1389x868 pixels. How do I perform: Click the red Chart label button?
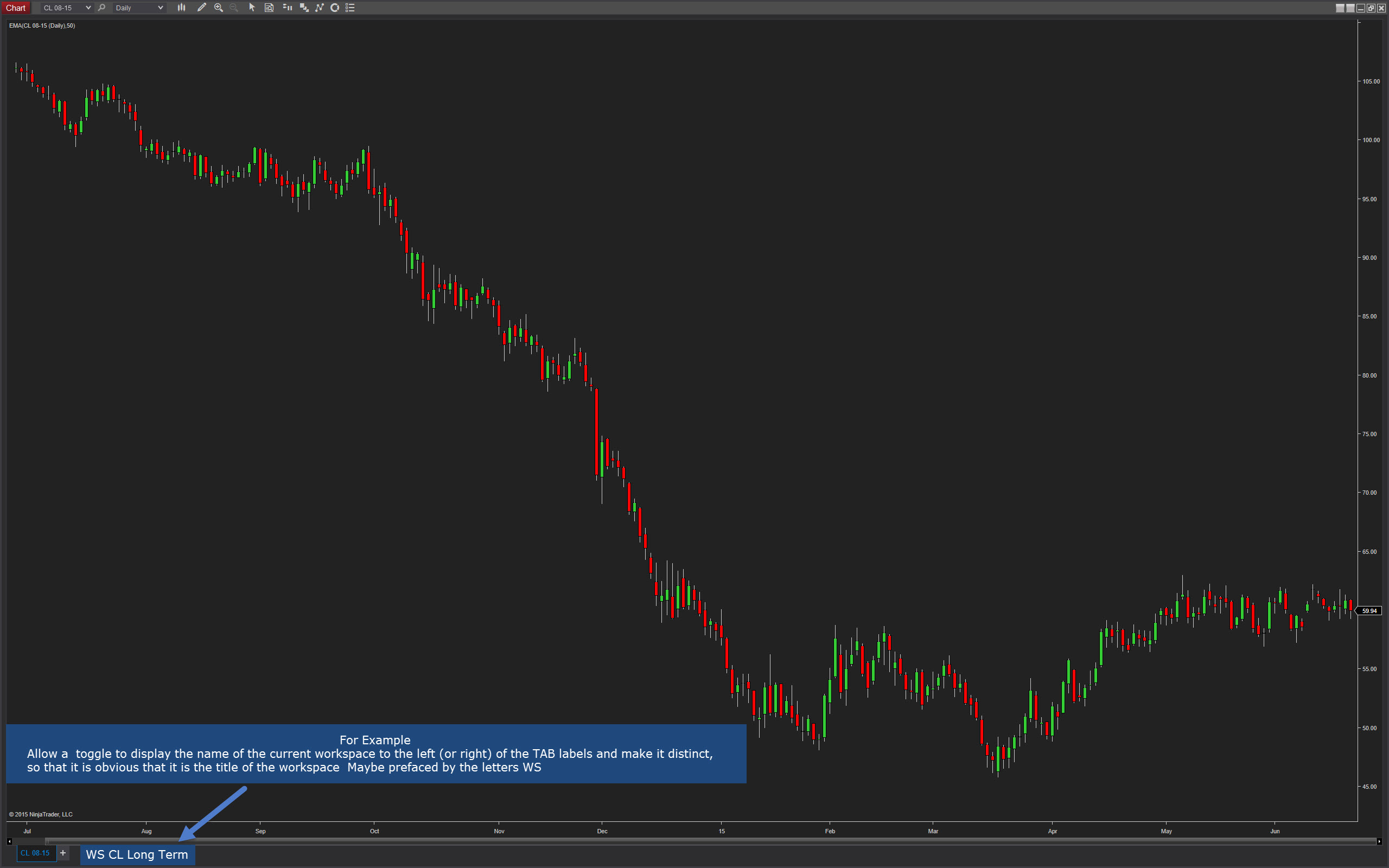pyautogui.click(x=16, y=8)
